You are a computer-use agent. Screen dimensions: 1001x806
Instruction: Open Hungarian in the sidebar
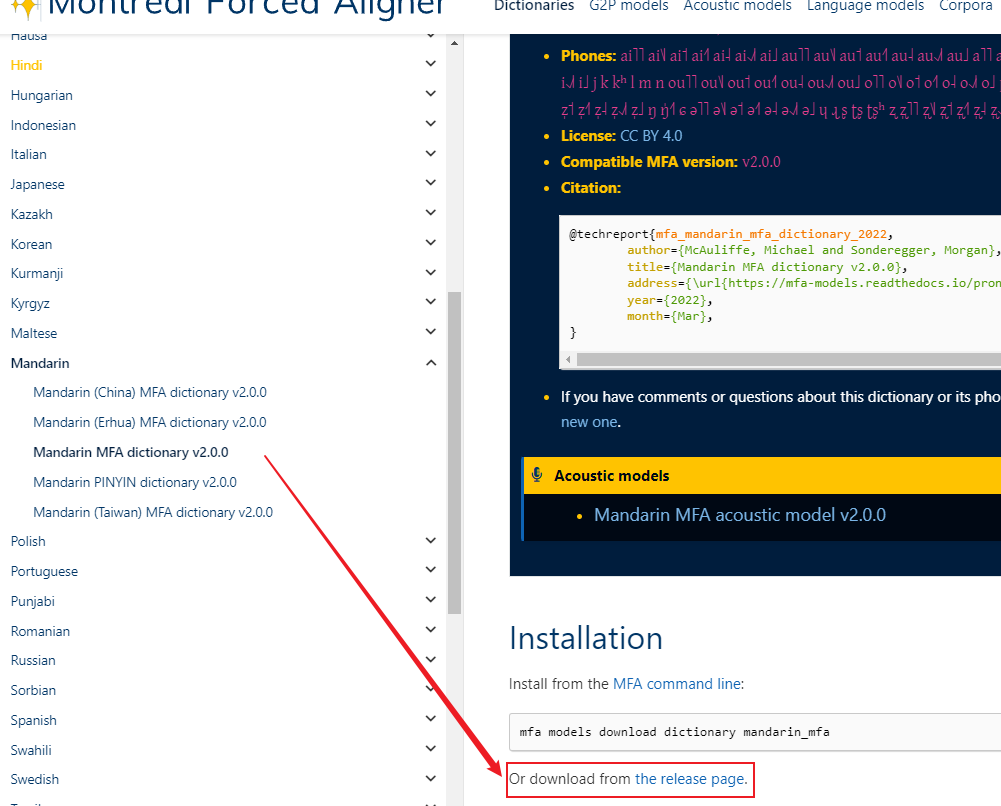[x=41, y=96]
